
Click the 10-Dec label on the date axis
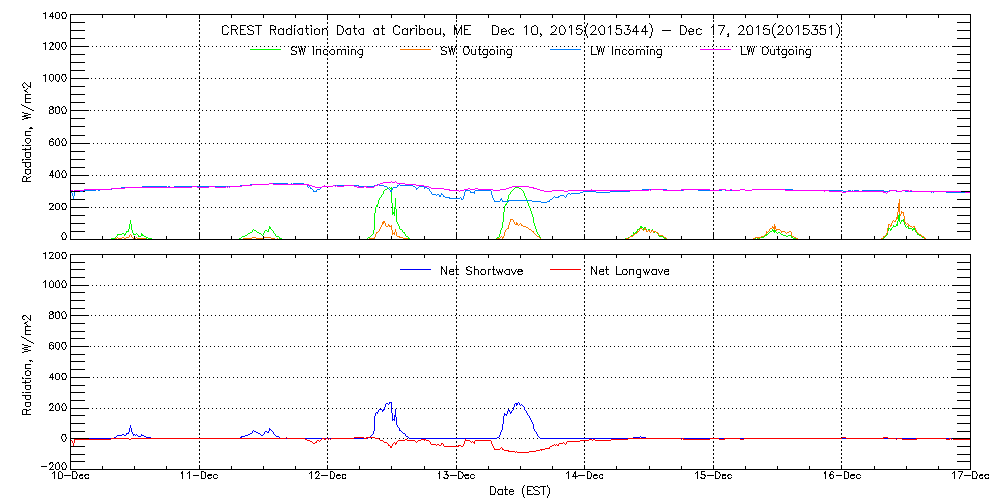71,477
